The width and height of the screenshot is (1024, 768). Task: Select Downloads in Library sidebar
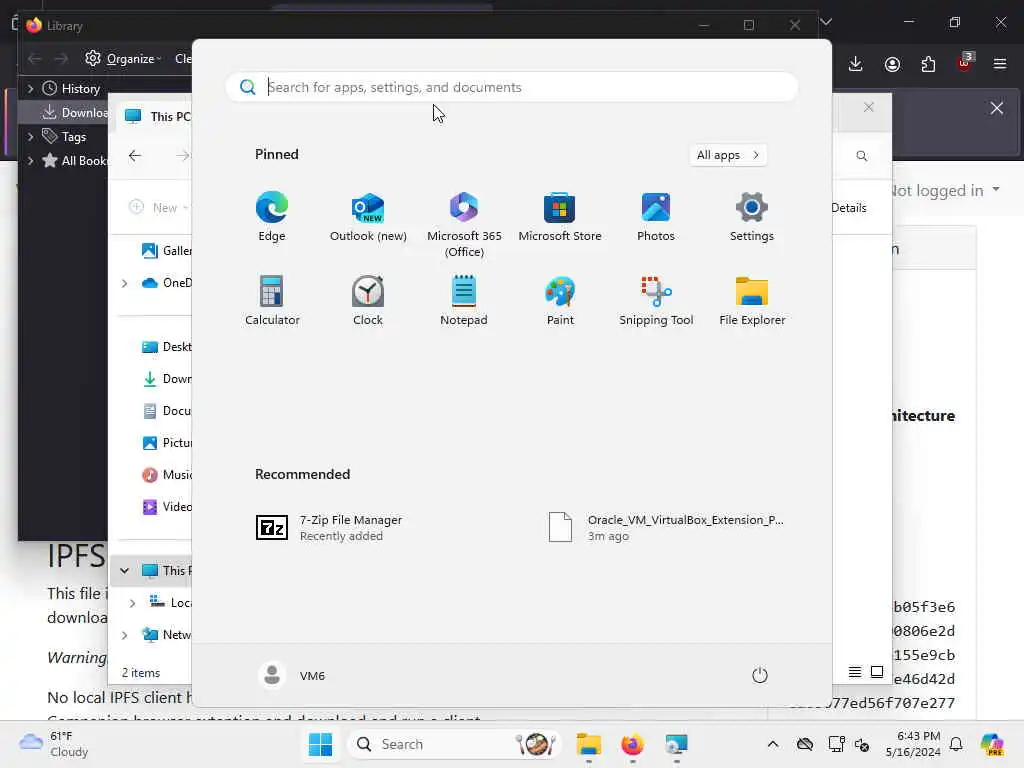pos(75,112)
